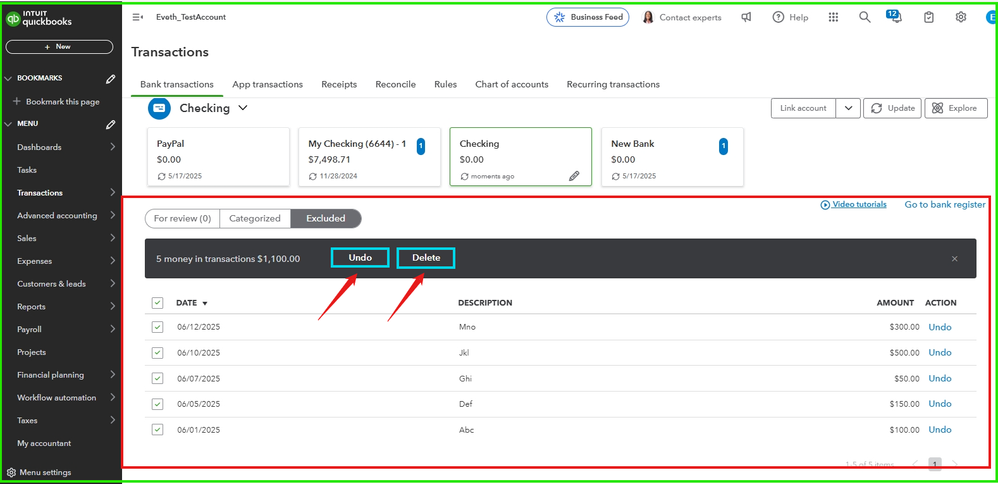Viewport: 998px width, 484px height.
Task: Close the batch action bar
Action: click(955, 259)
